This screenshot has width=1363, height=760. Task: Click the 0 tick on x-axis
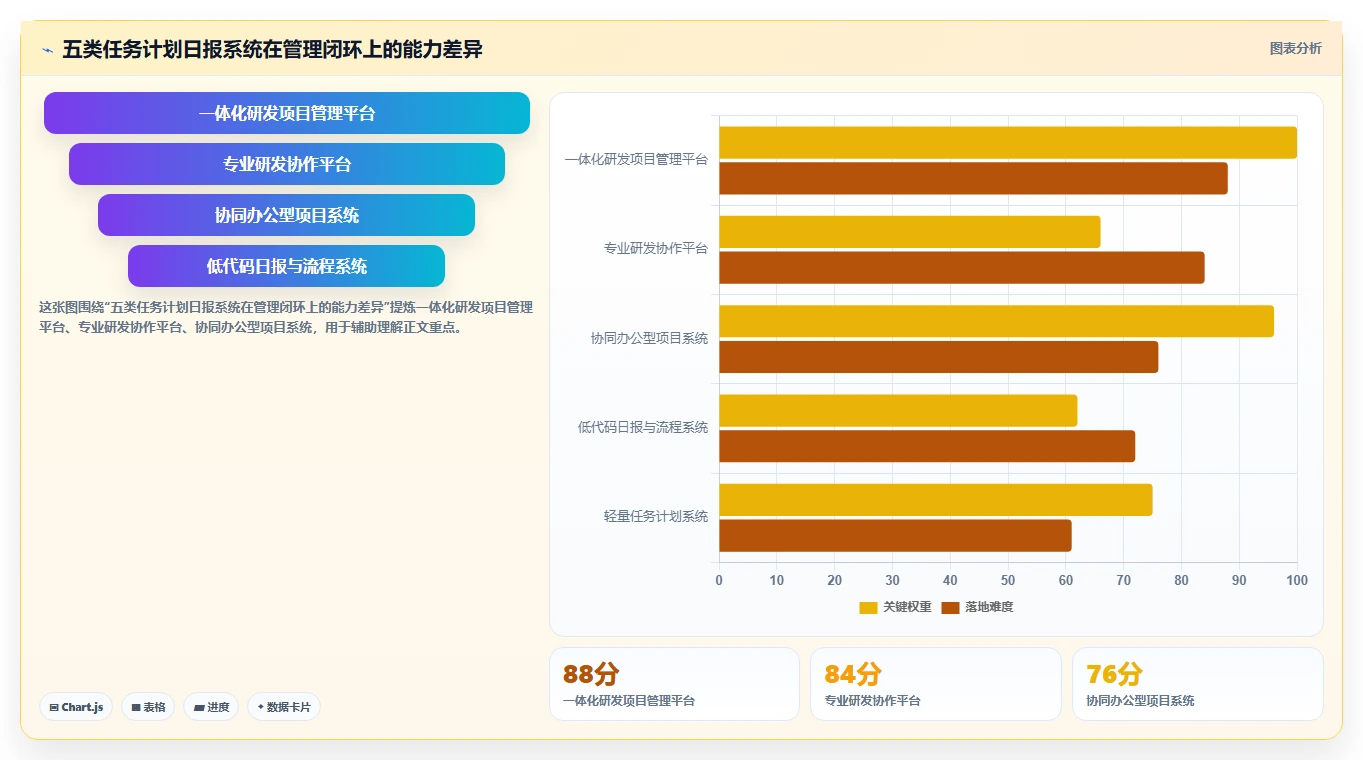coord(719,580)
